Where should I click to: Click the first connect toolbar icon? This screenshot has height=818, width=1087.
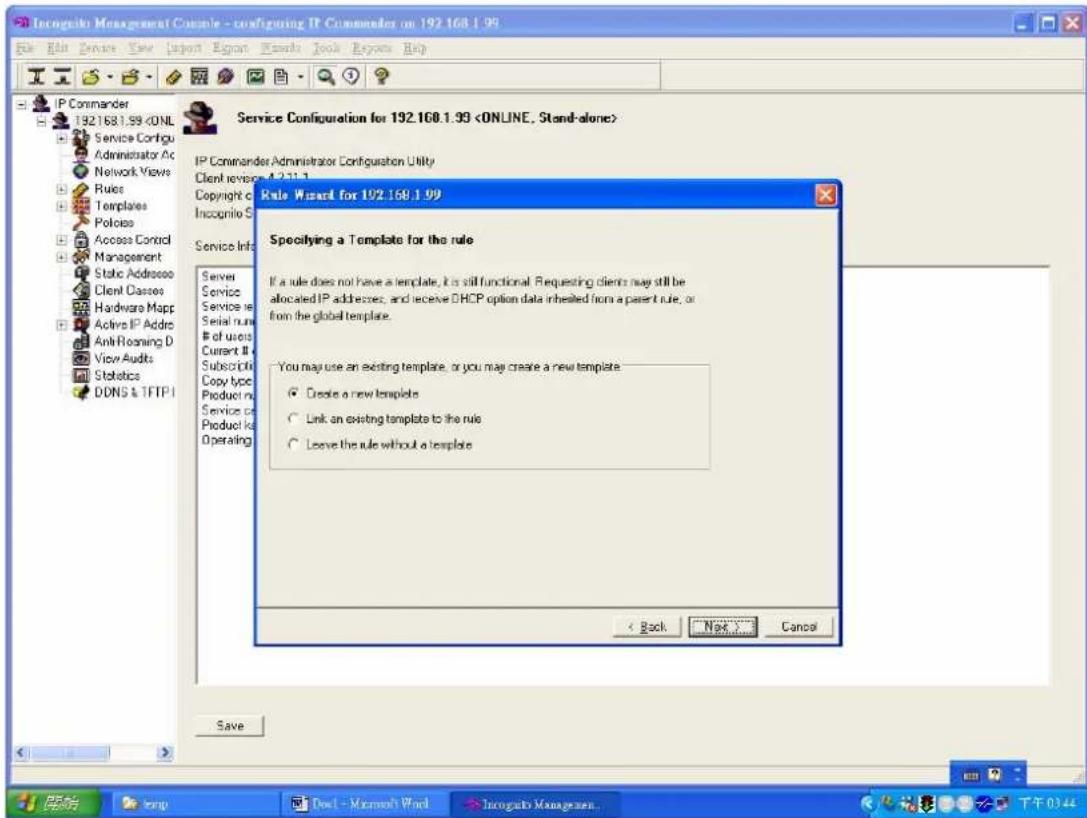37,77
